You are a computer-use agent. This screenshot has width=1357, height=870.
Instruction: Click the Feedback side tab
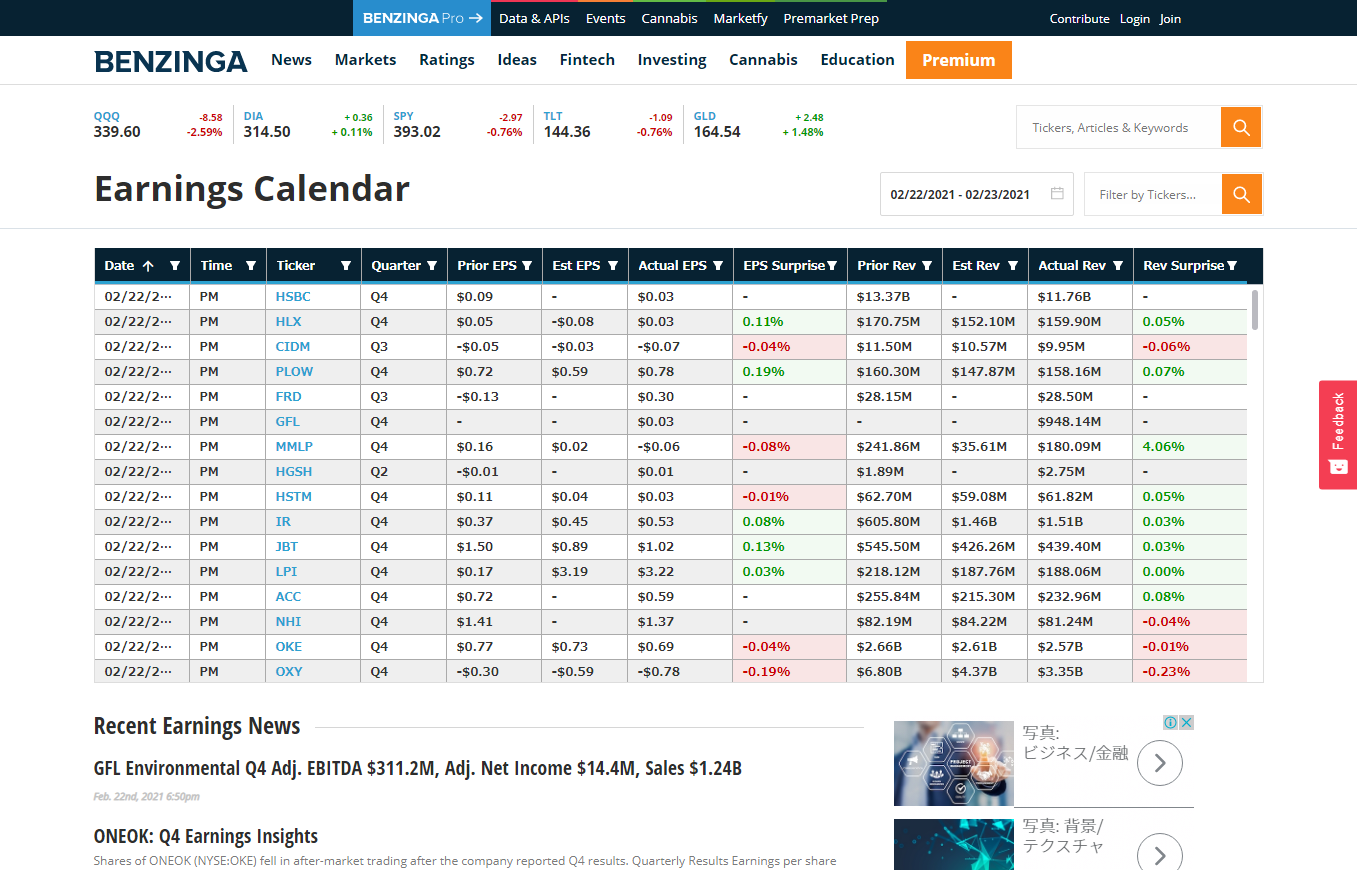(1337, 434)
